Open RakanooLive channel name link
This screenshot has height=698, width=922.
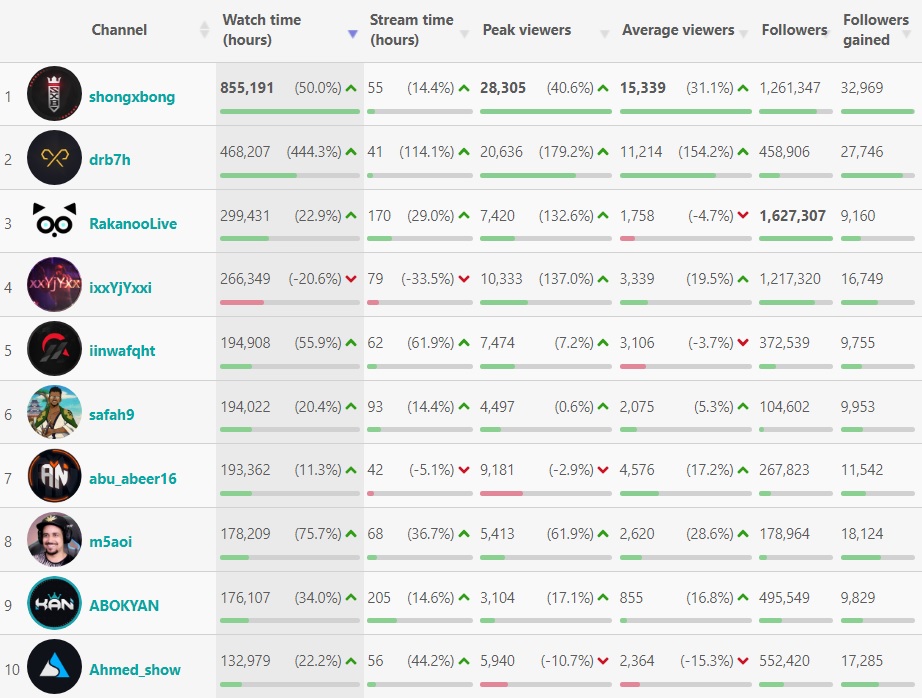click(133, 224)
